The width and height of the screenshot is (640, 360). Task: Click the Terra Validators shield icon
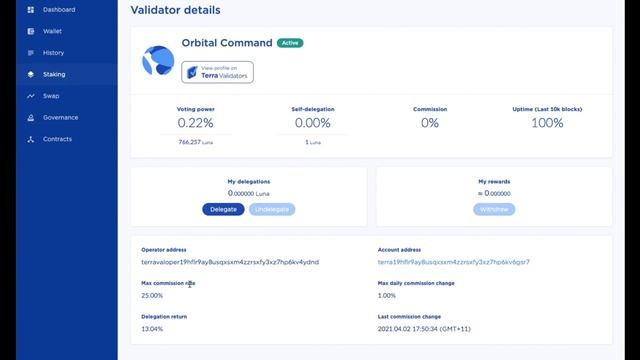tap(192, 72)
